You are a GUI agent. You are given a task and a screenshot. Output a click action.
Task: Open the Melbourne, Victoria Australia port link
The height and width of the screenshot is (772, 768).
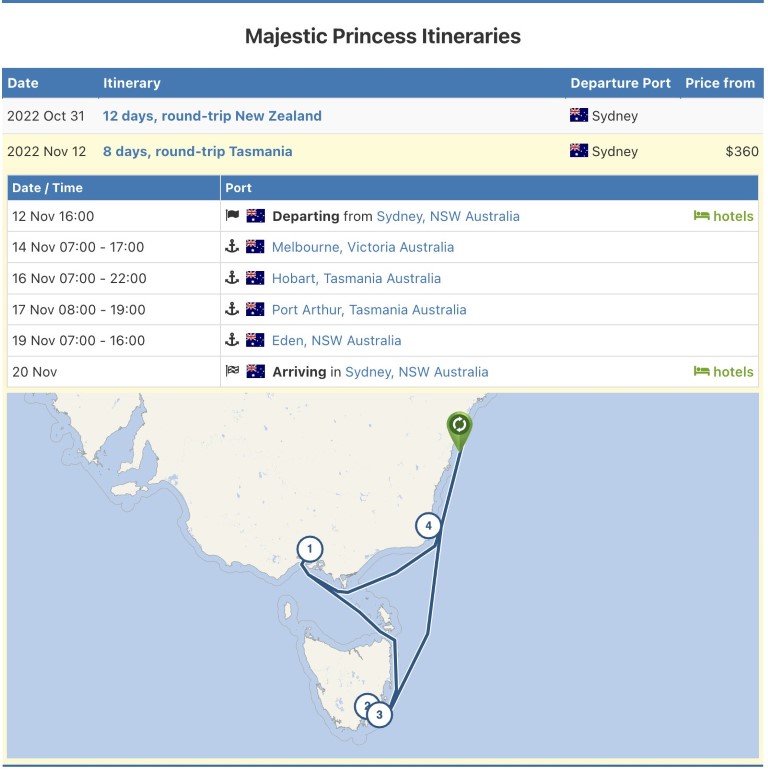coord(362,247)
